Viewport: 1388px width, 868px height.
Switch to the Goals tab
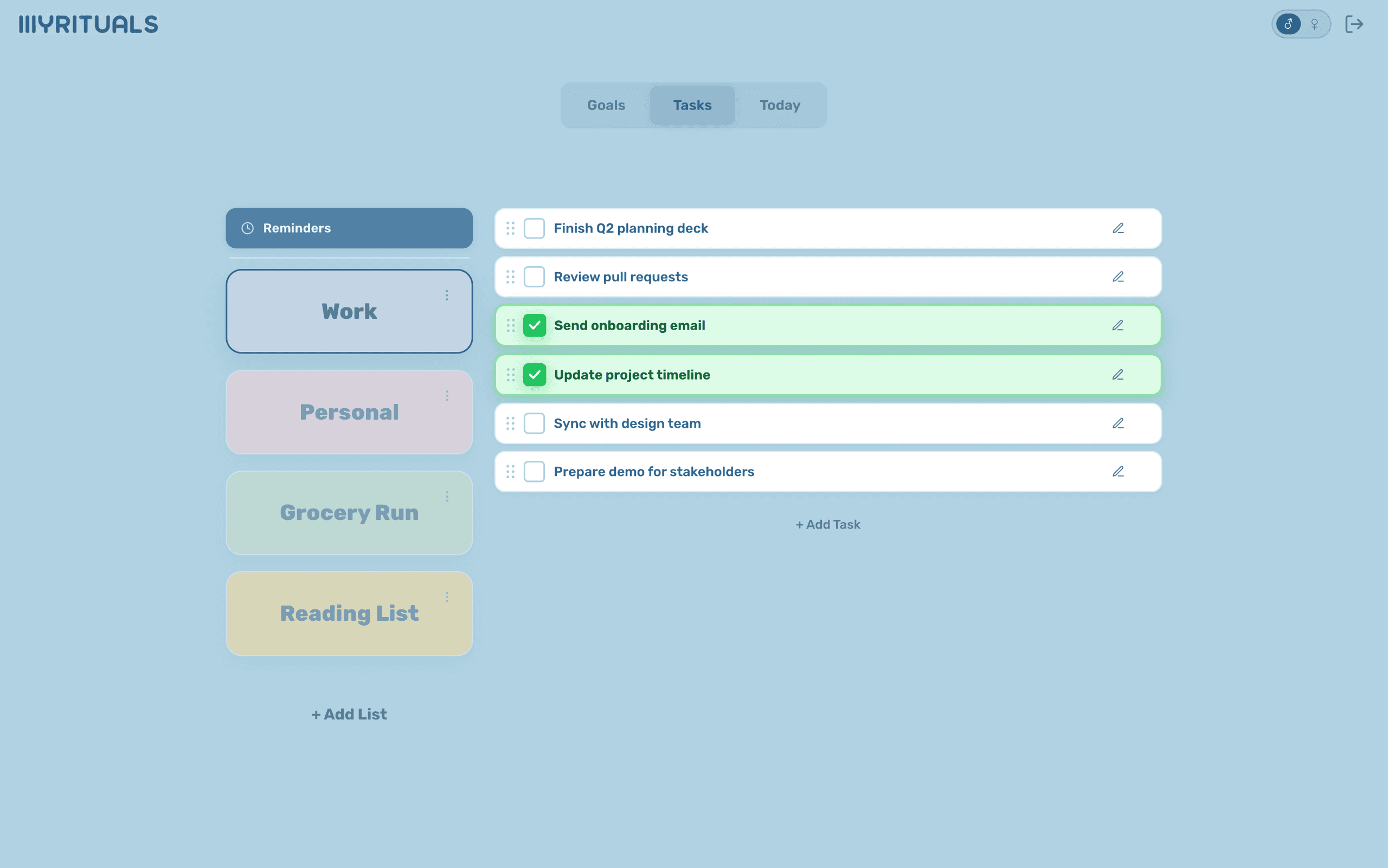click(605, 105)
